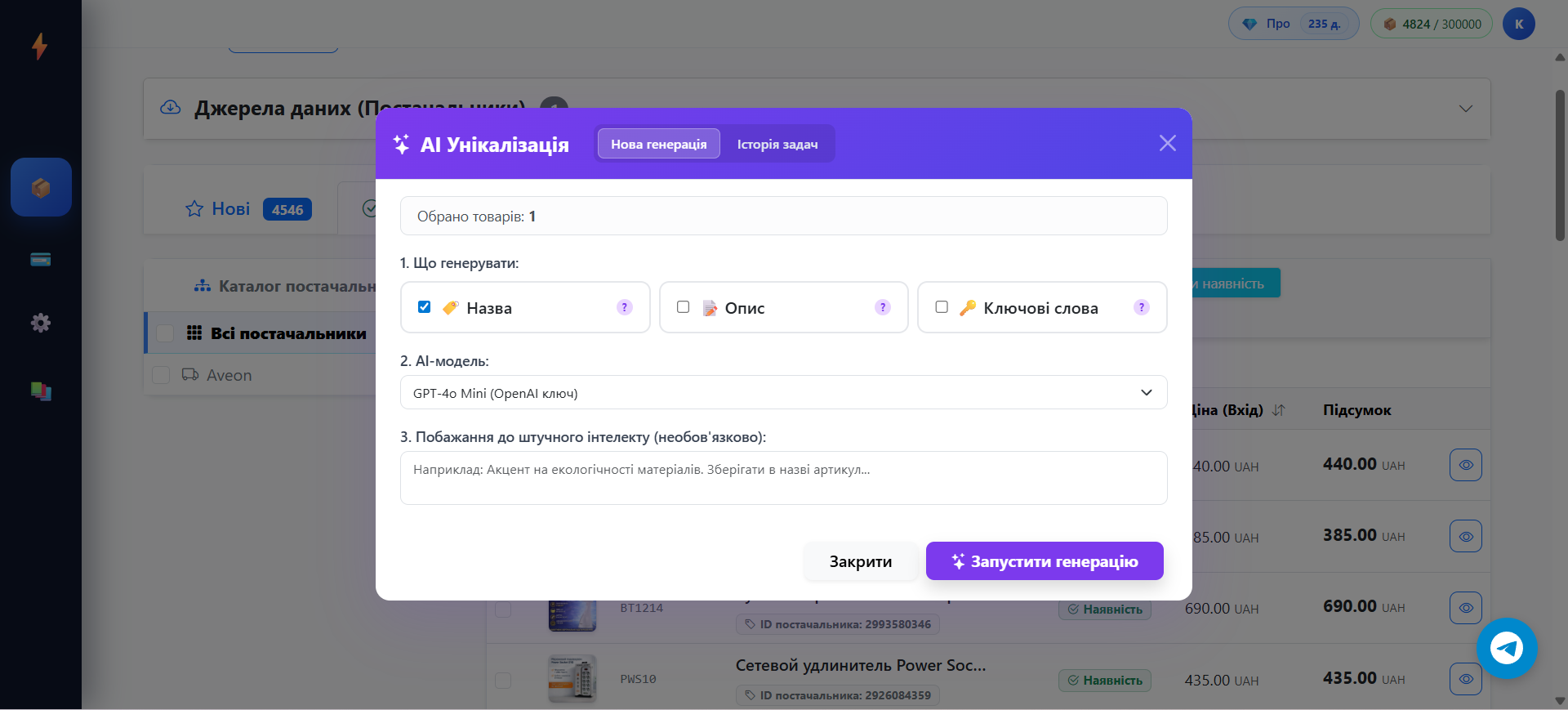
Task: Click the scrollbar down arrow
Action: pos(1560,701)
